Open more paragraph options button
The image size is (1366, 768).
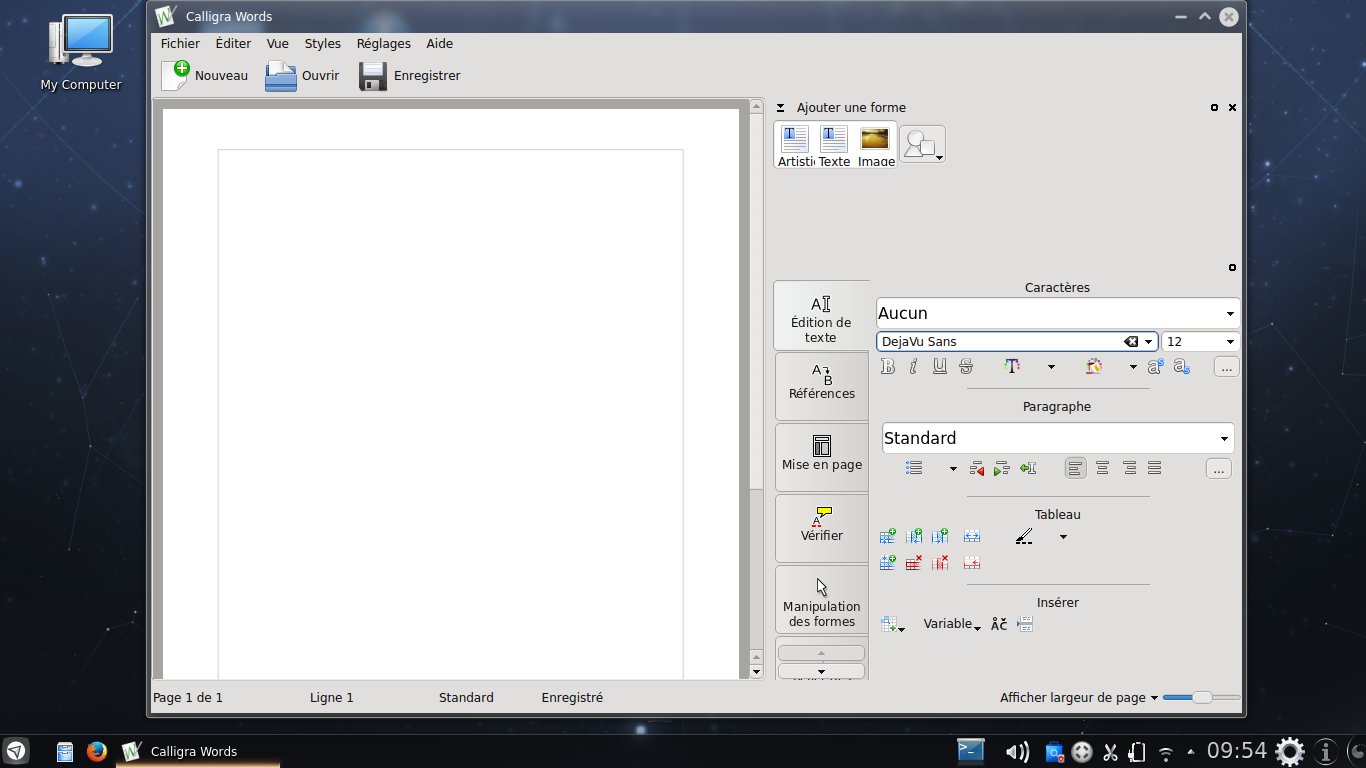pos(1218,468)
